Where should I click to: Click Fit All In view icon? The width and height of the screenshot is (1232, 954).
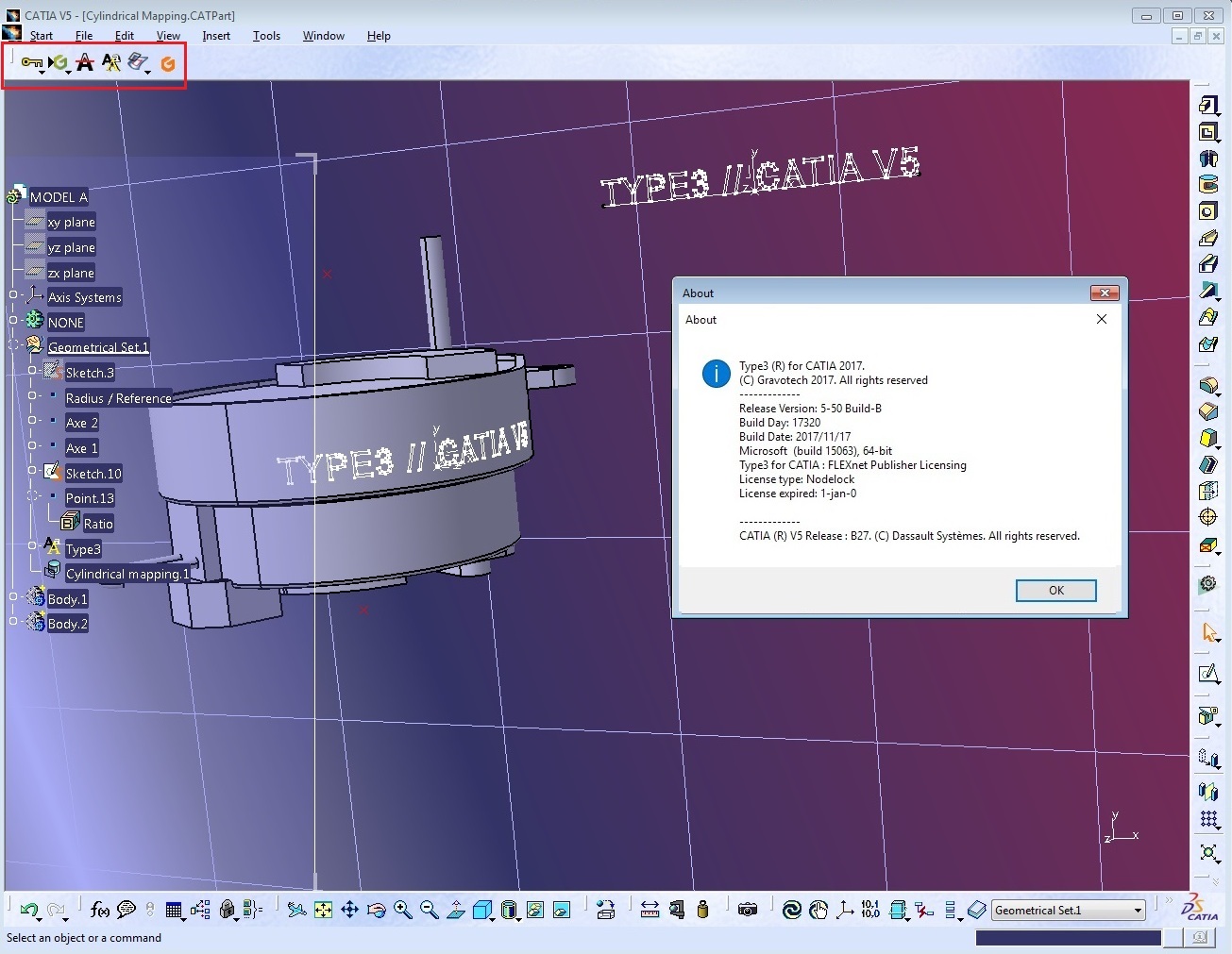tap(323, 910)
